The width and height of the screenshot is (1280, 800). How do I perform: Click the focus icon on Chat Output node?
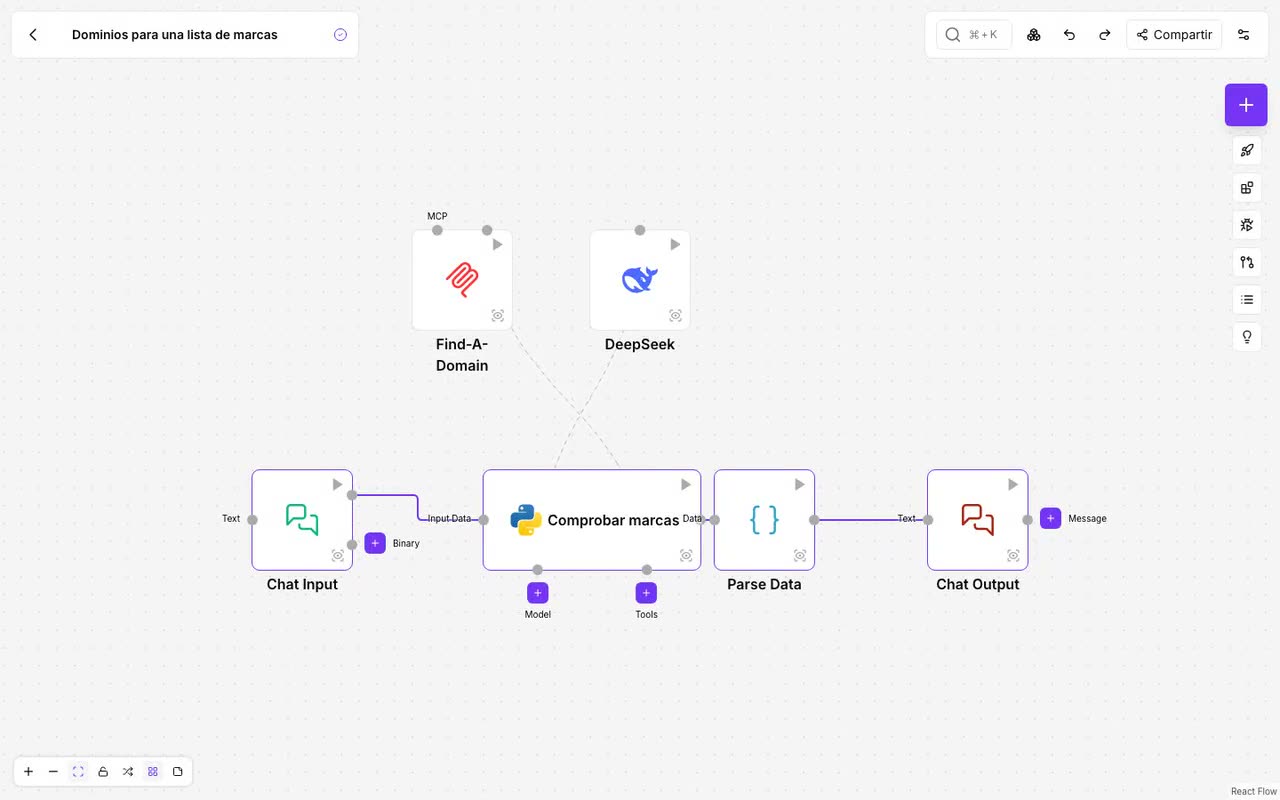1013,556
